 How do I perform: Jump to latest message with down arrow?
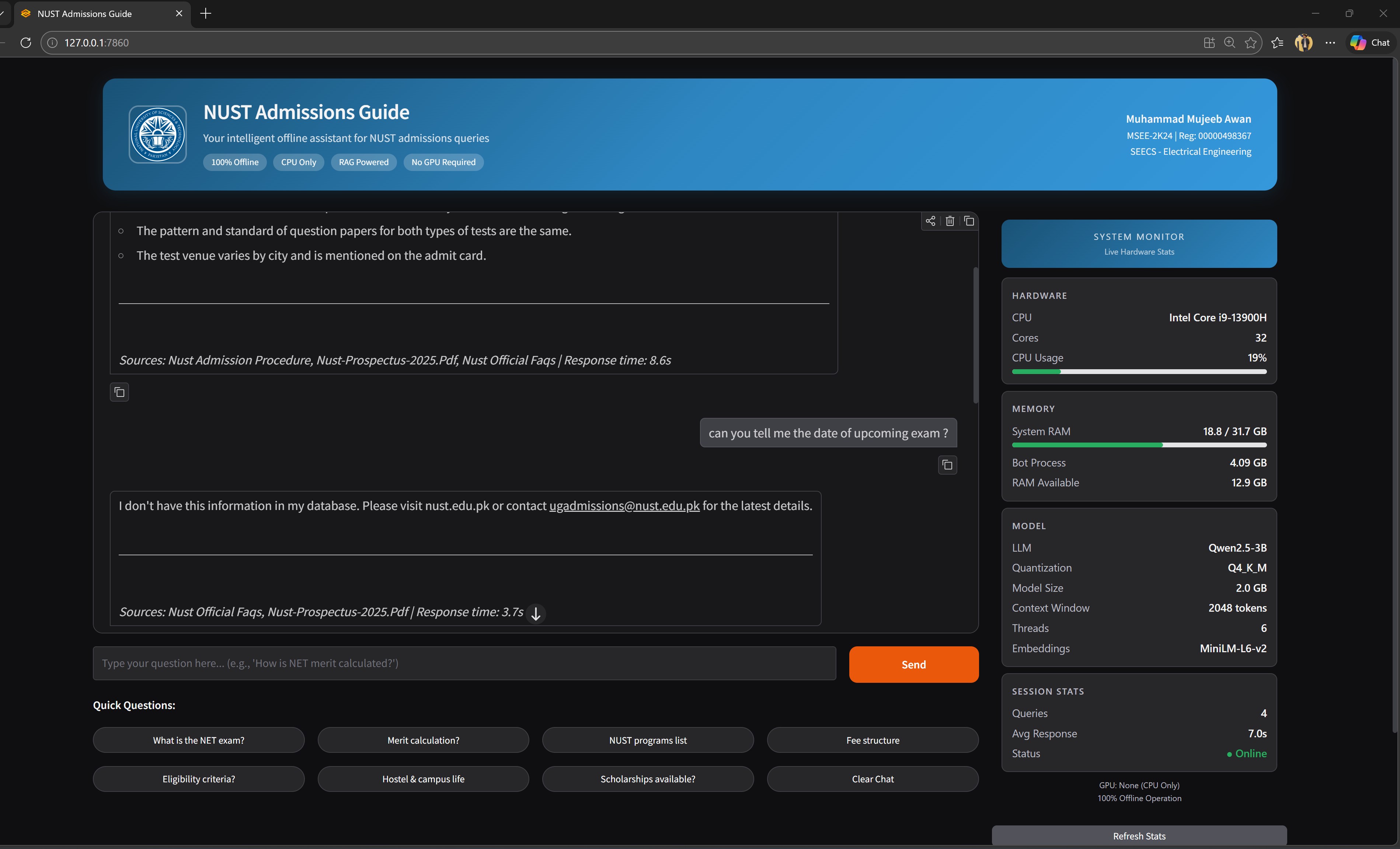(535, 613)
